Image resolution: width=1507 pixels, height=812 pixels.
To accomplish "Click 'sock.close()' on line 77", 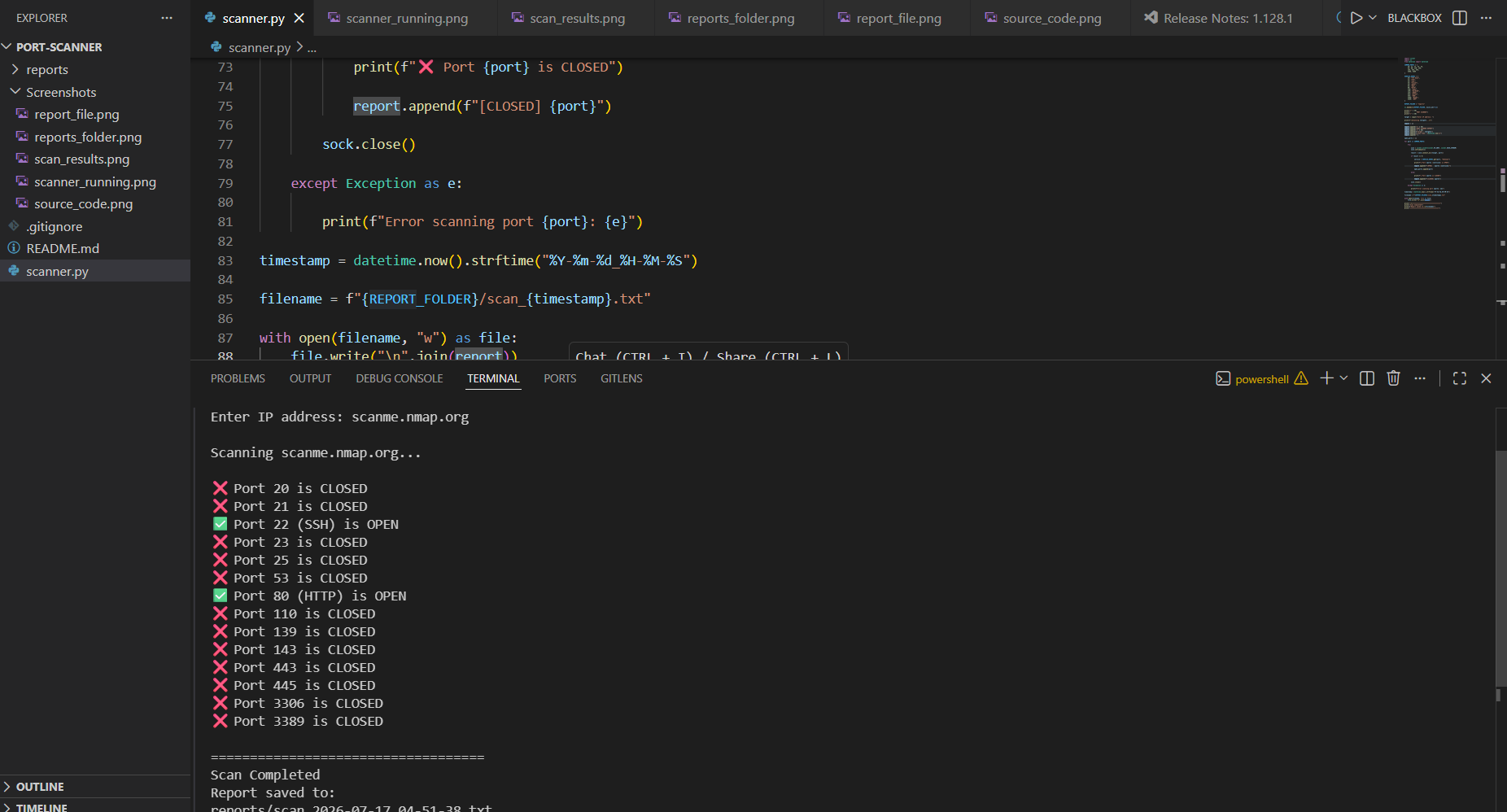I will click(369, 145).
